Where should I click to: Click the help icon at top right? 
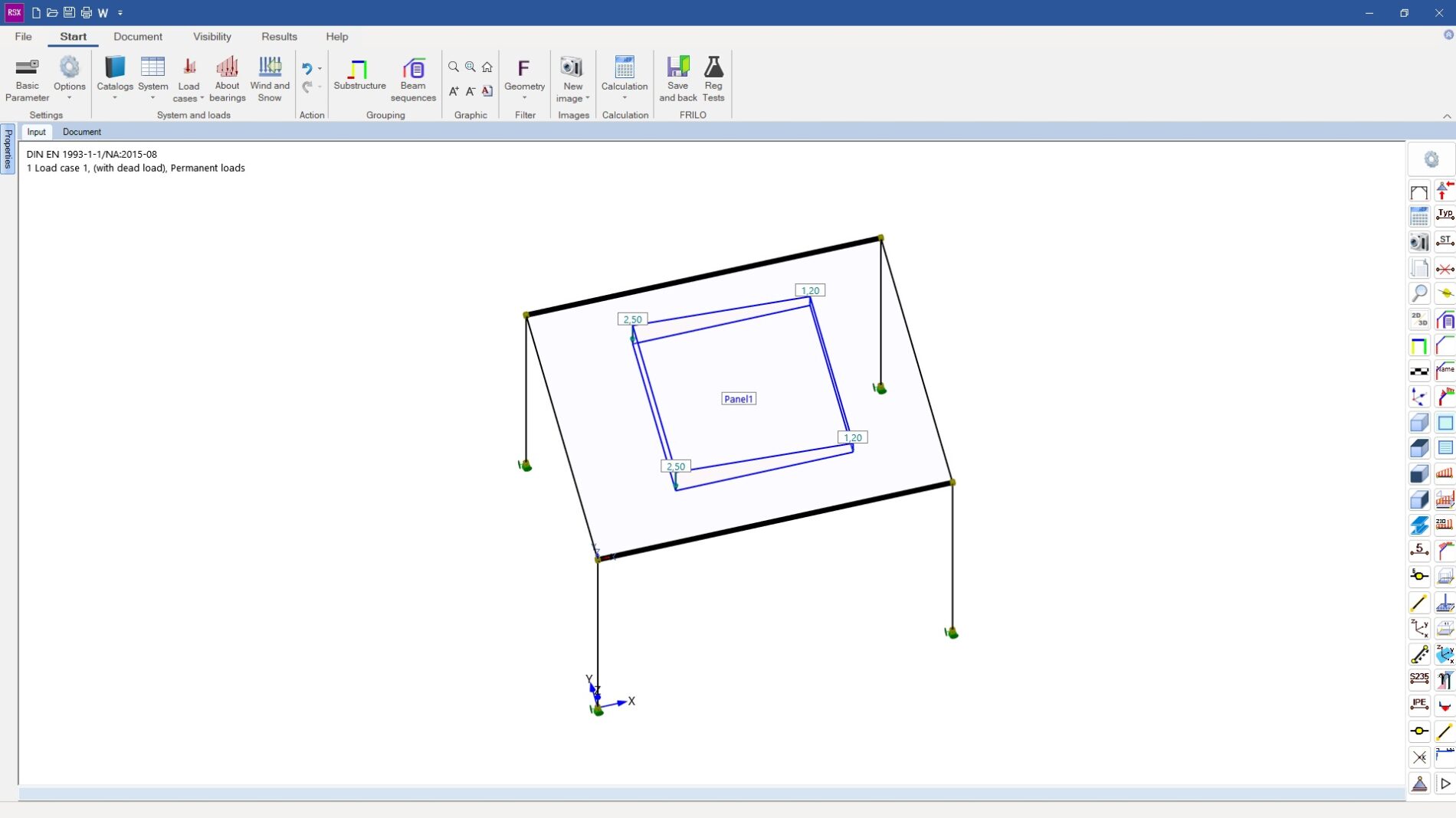pos(1448,35)
